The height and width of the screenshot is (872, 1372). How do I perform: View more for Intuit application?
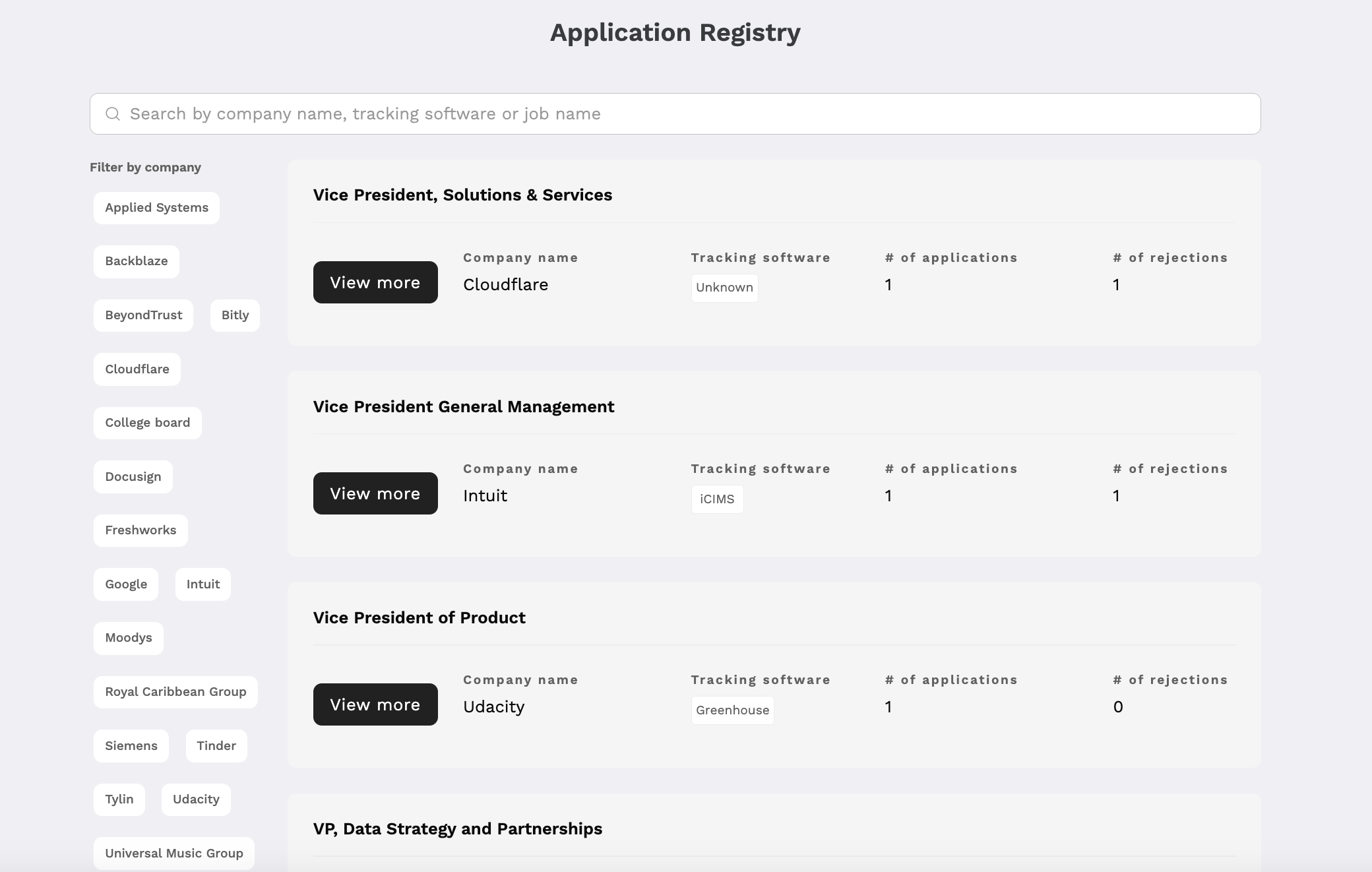pos(375,493)
